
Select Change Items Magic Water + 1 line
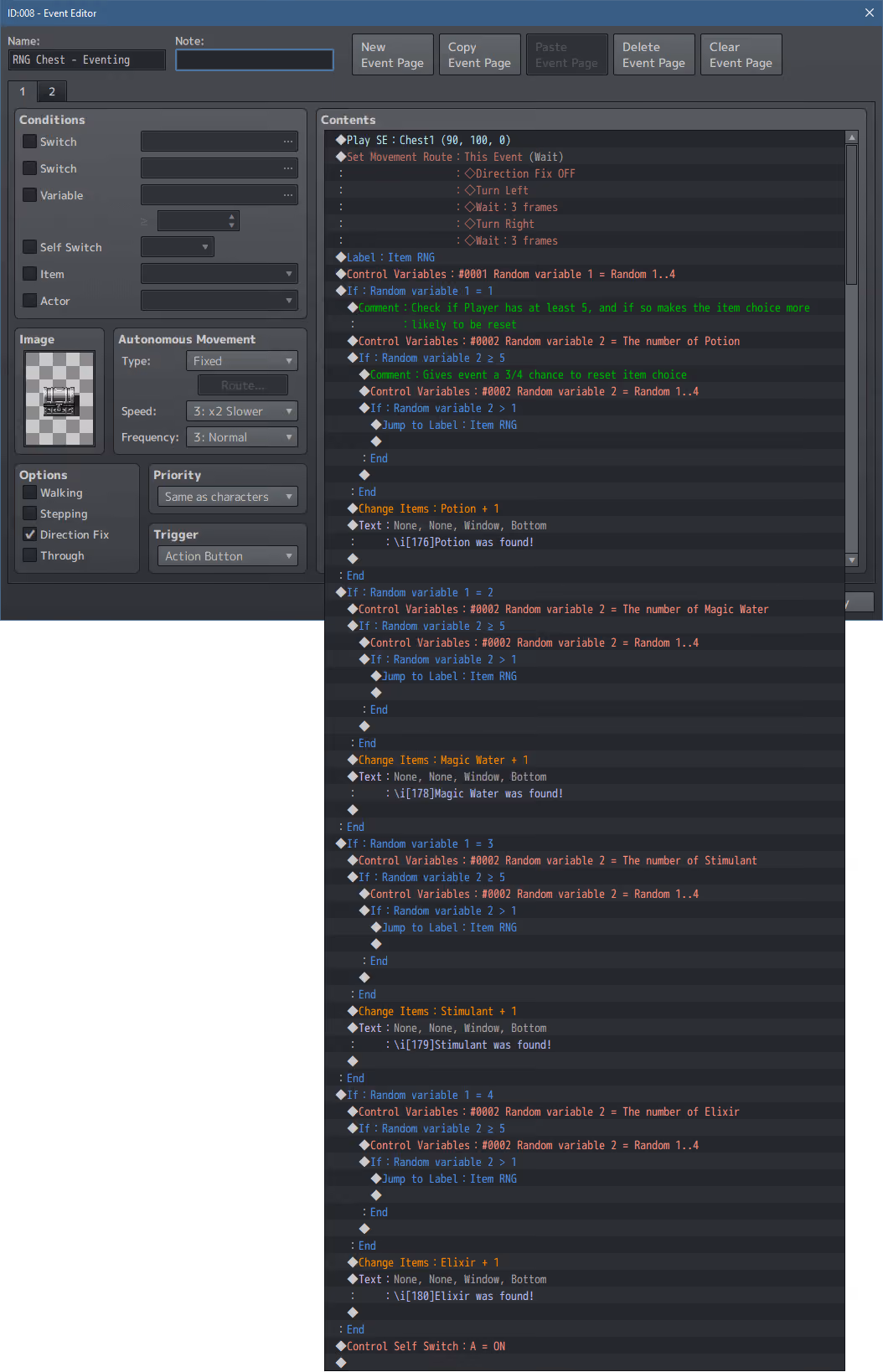click(x=586, y=760)
